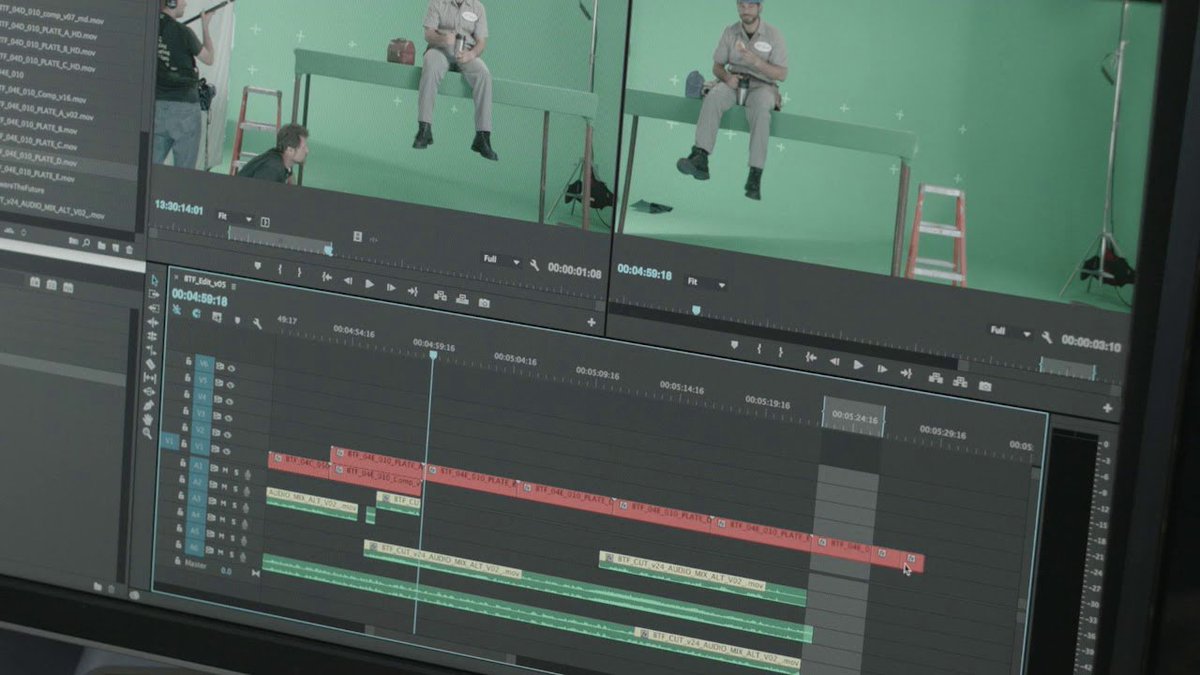Toggle V6 track output eye
The height and width of the screenshot is (675, 1200).
point(231,368)
